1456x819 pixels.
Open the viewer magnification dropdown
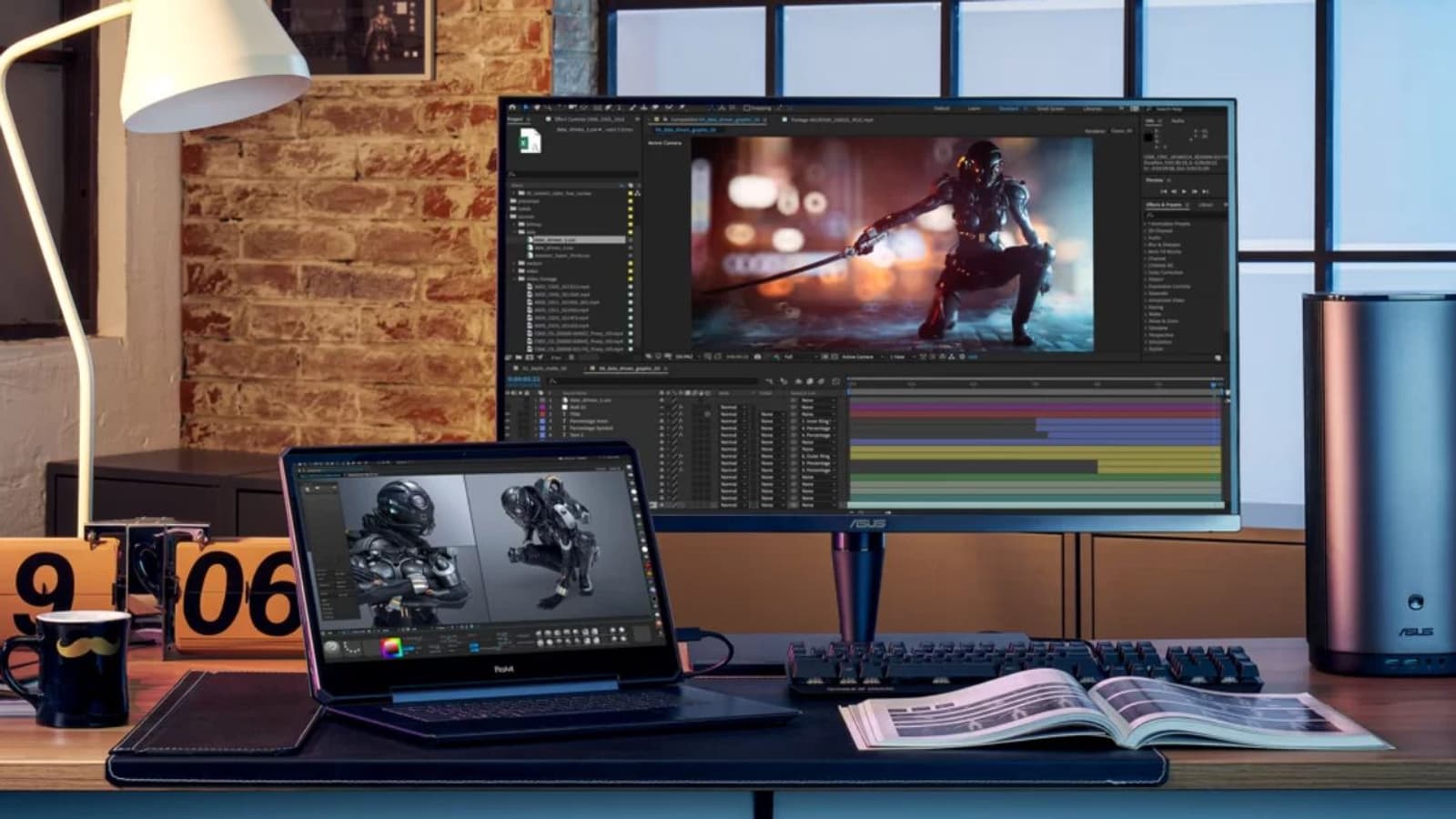coord(686,357)
